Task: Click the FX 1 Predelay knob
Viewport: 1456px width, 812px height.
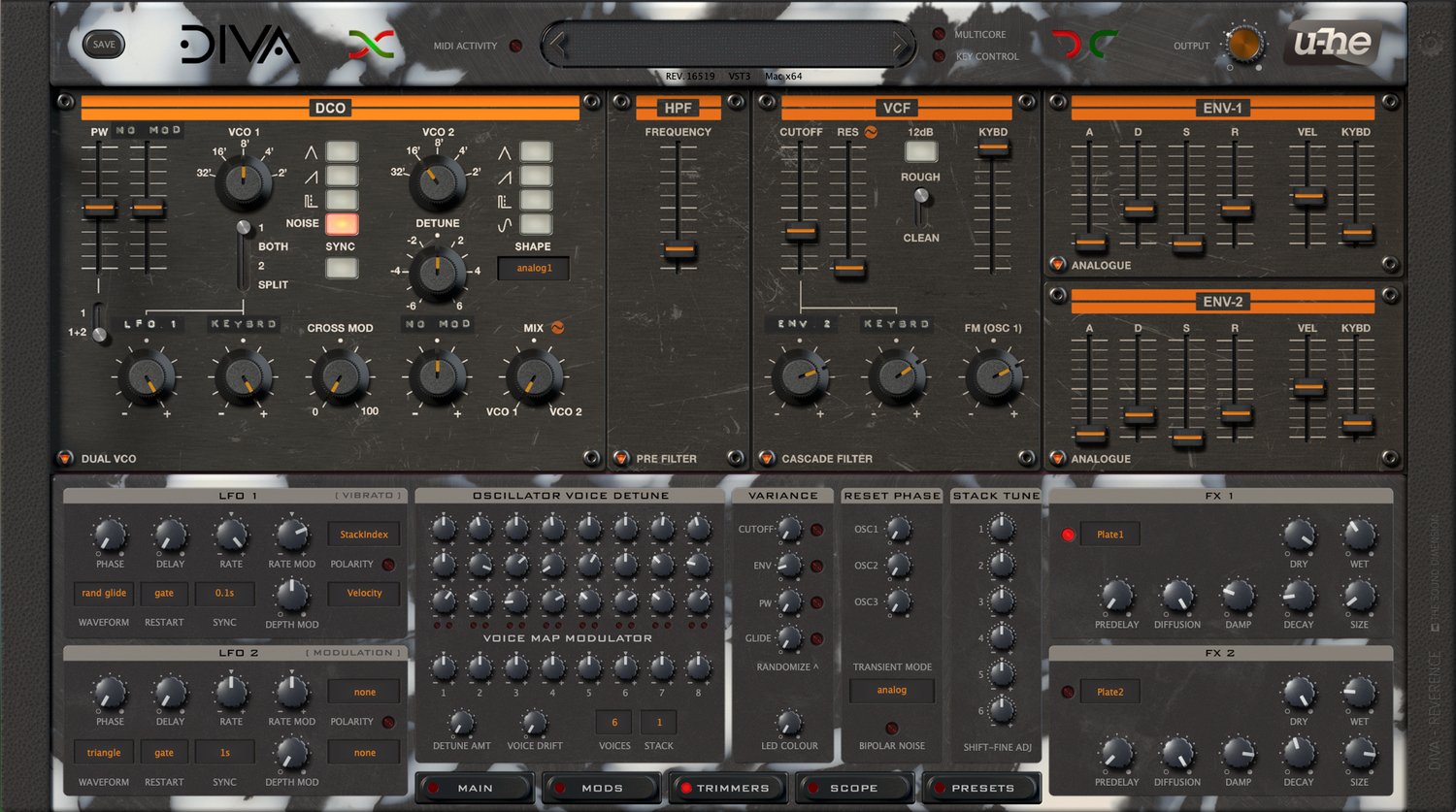Action: tap(1116, 596)
